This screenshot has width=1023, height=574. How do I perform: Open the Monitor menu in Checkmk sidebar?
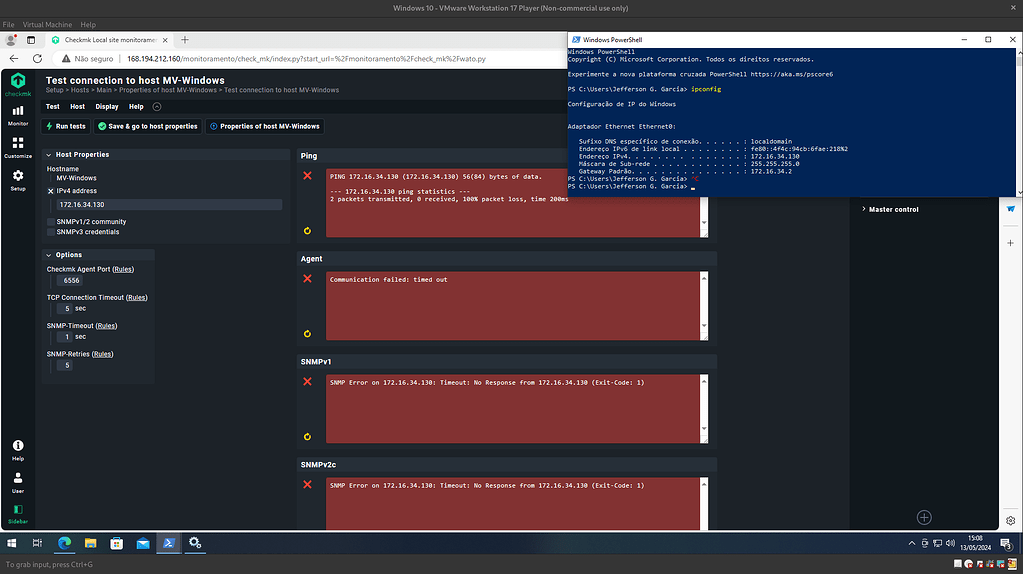coord(18,114)
